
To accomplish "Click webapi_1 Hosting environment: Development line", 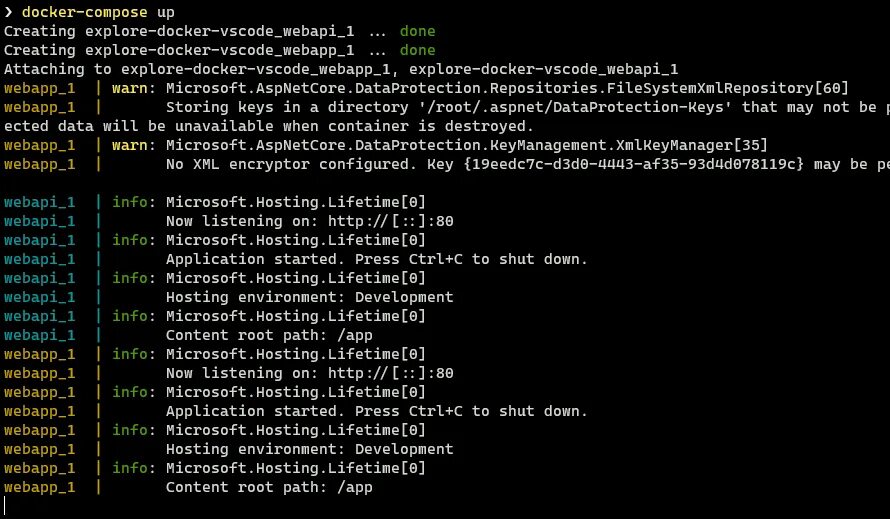I will pos(309,297).
